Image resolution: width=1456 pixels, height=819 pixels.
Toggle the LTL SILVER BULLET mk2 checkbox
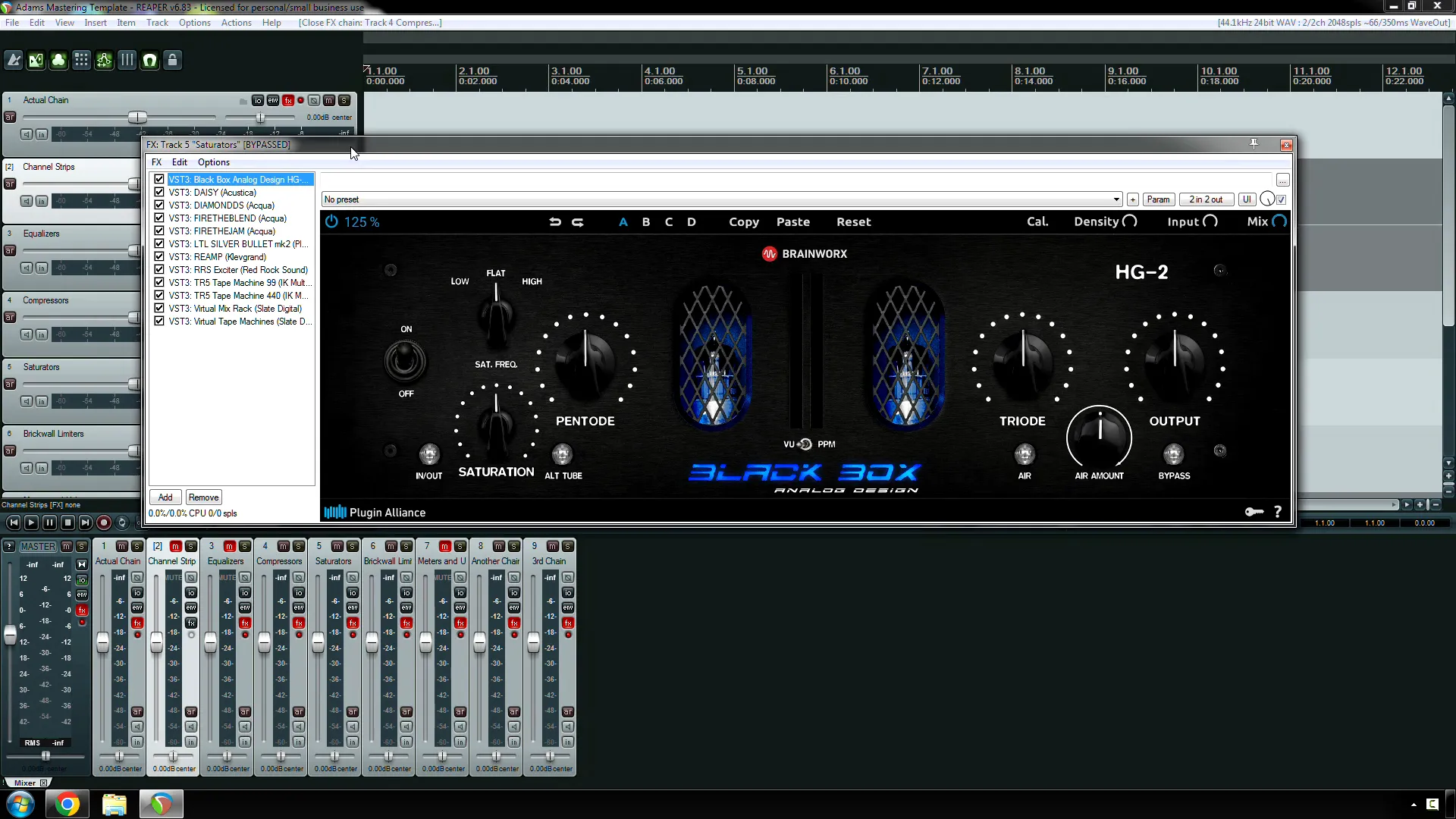point(159,244)
